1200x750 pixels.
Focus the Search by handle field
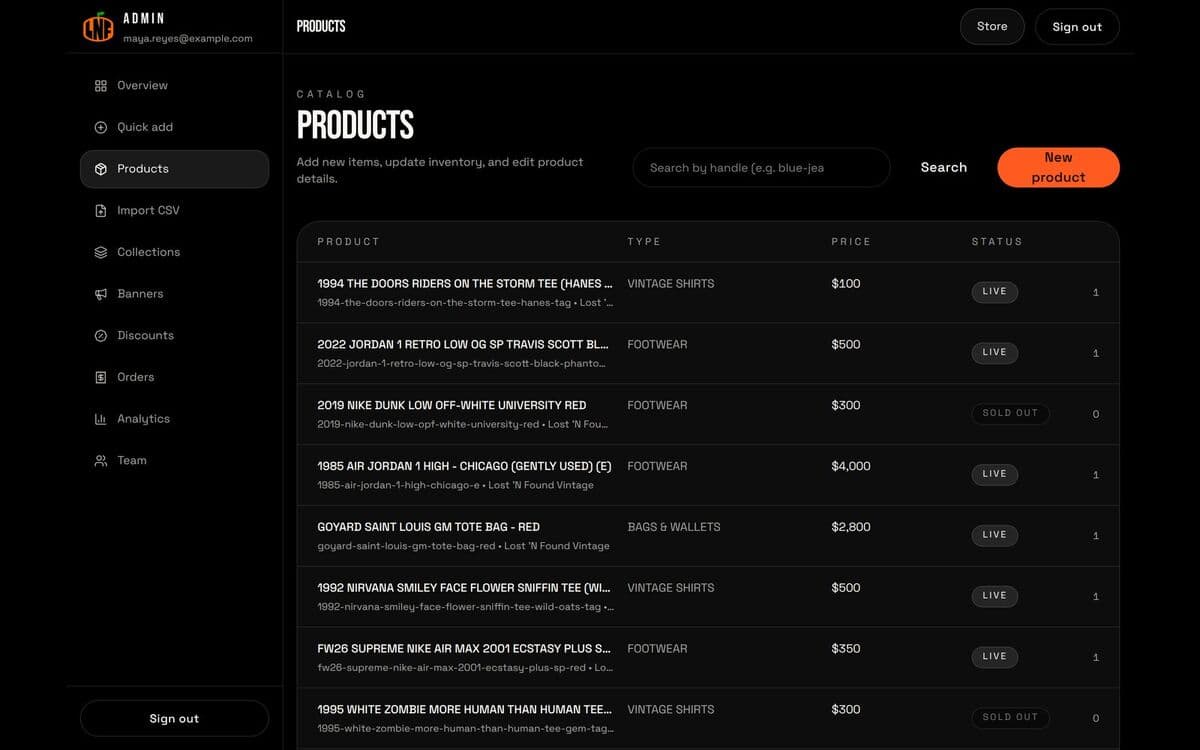pos(761,168)
